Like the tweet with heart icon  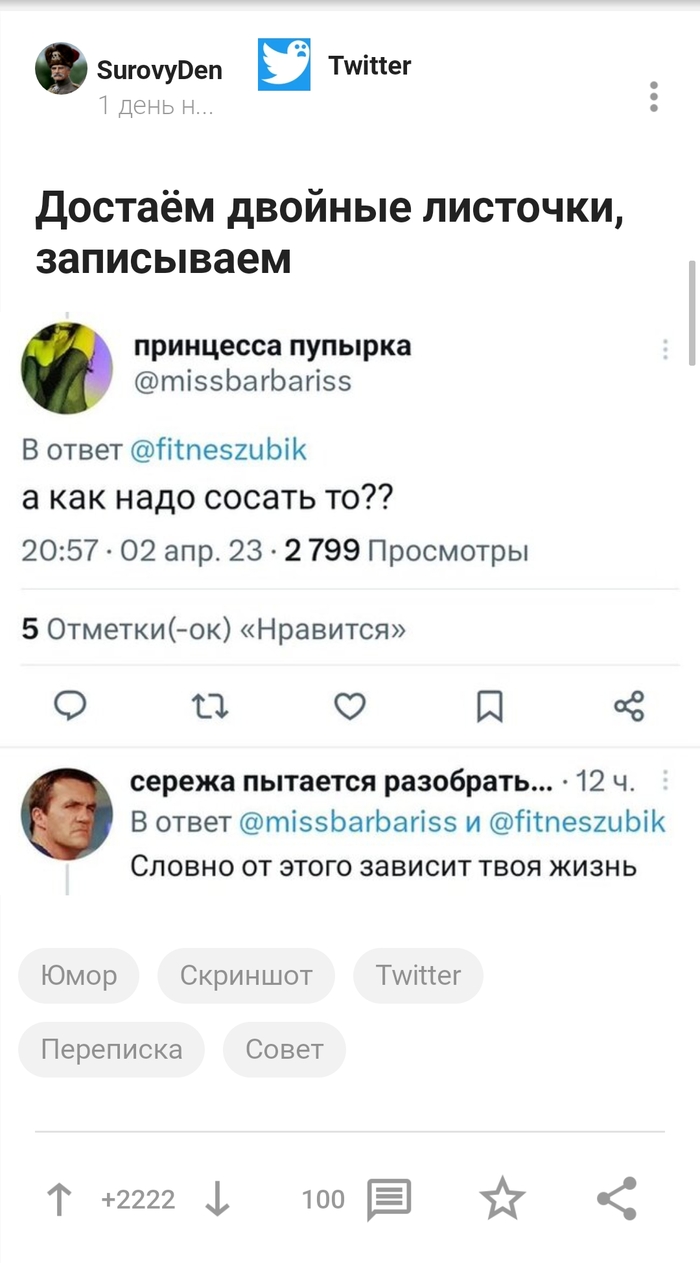(x=349, y=707)
